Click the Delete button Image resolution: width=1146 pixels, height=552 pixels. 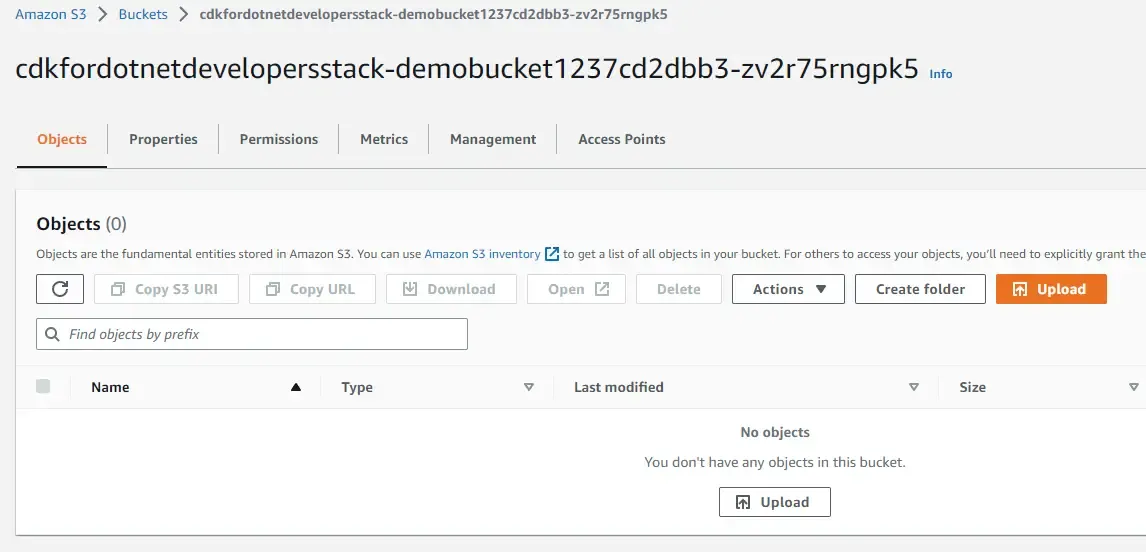(678, 289)
